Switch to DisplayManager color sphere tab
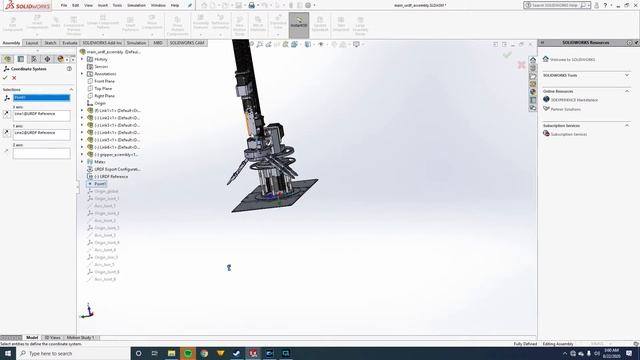This screenshot has height=360, width=640. tap(60, 59)
